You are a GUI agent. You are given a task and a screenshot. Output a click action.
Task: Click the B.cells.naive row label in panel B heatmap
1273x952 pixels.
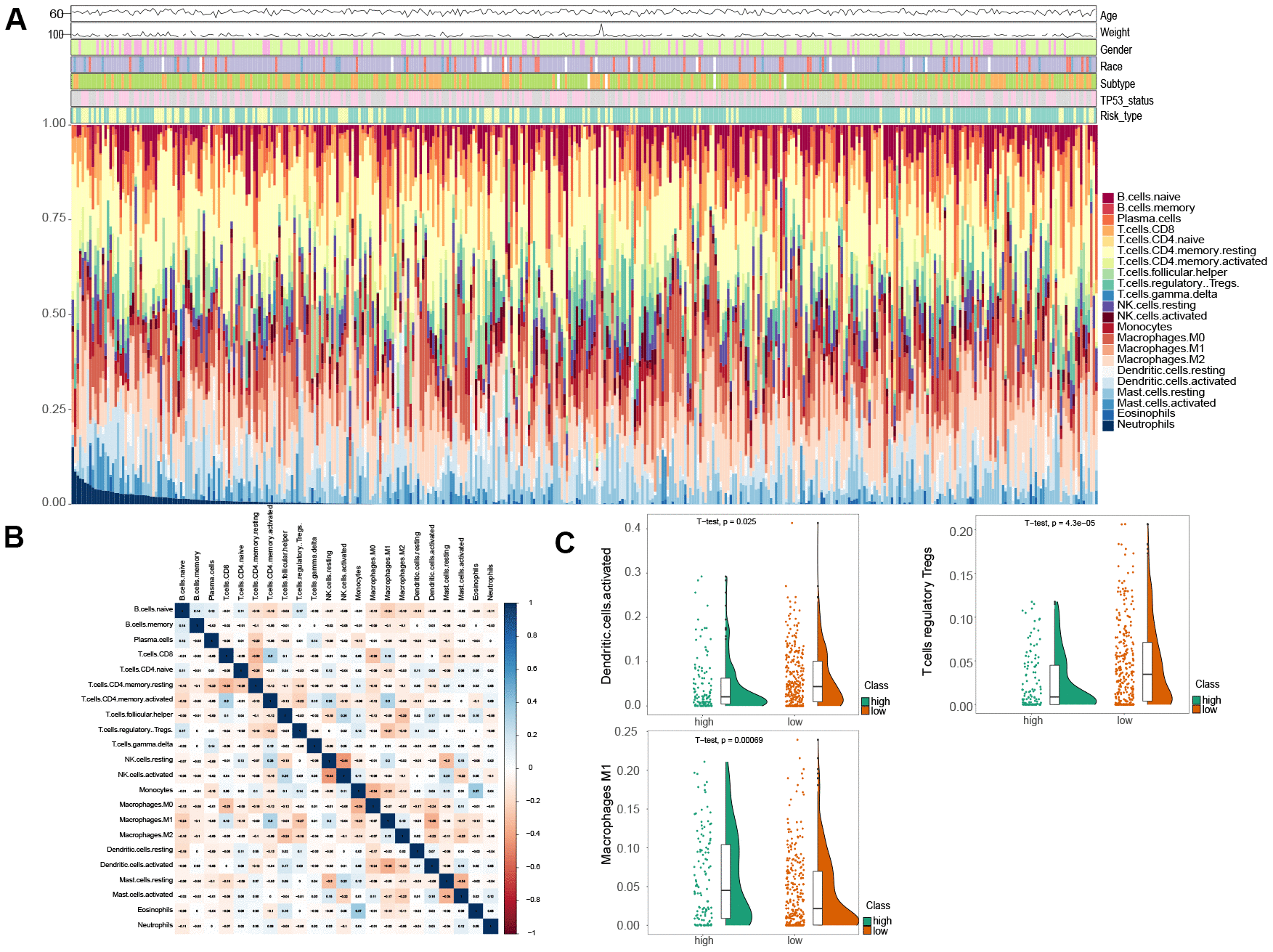(153, 609)
